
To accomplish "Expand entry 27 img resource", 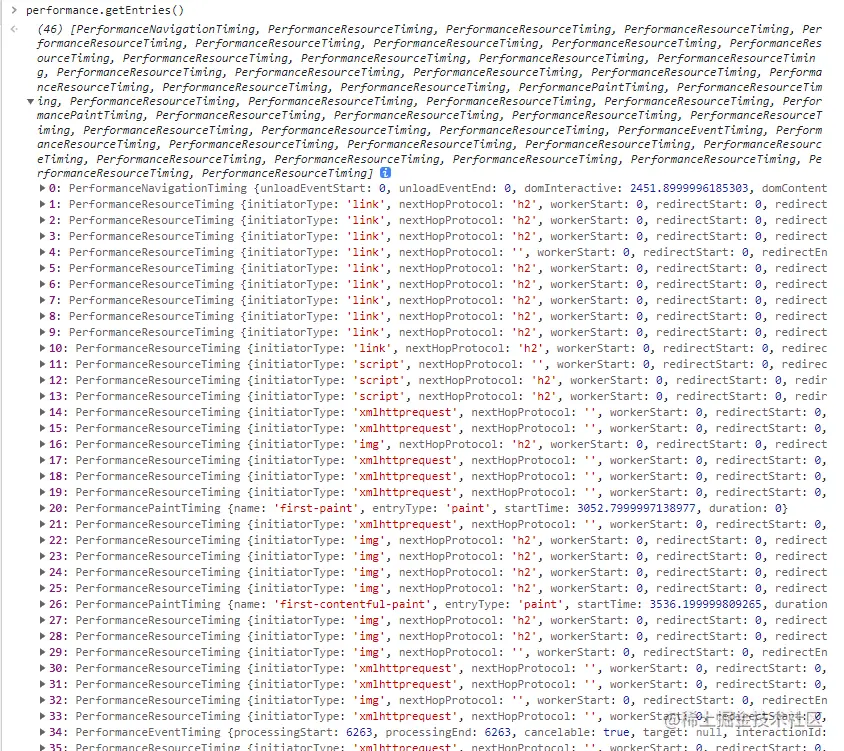I will [42, 620].
